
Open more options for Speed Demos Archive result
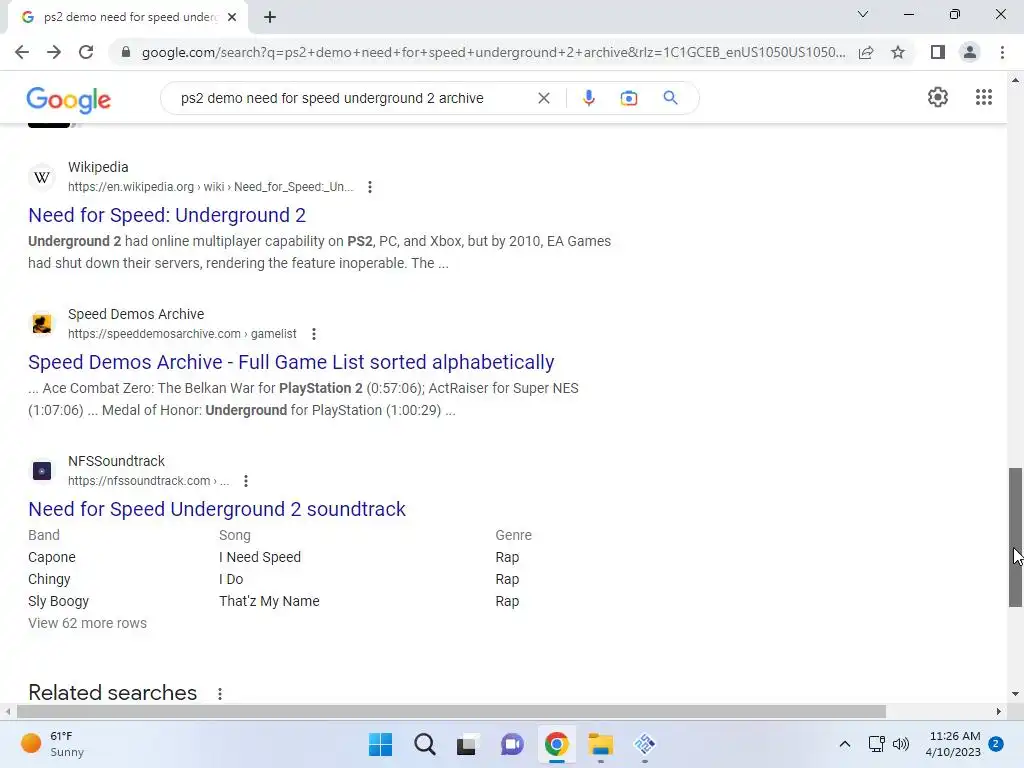pos(313,334)
